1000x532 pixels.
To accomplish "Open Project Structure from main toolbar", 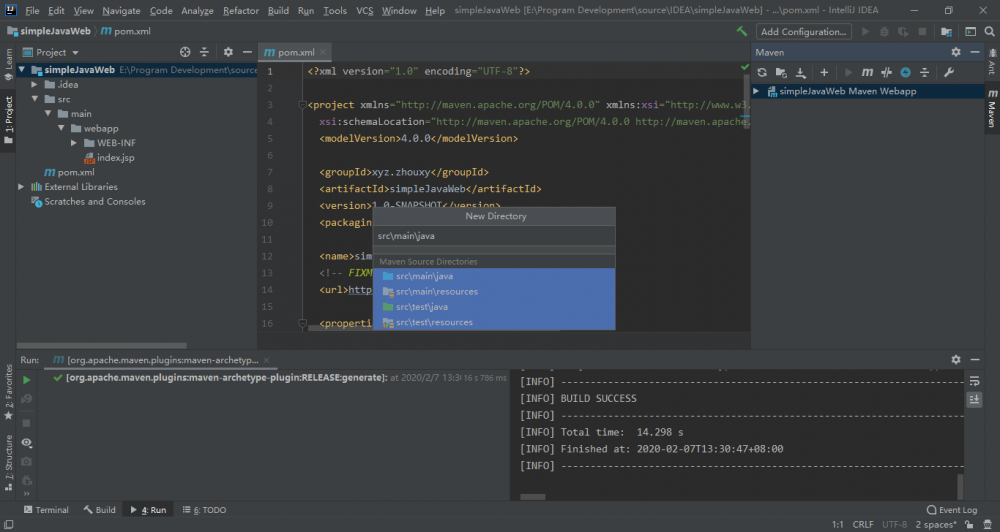I will pyautogui.click(x=946, y=31).
